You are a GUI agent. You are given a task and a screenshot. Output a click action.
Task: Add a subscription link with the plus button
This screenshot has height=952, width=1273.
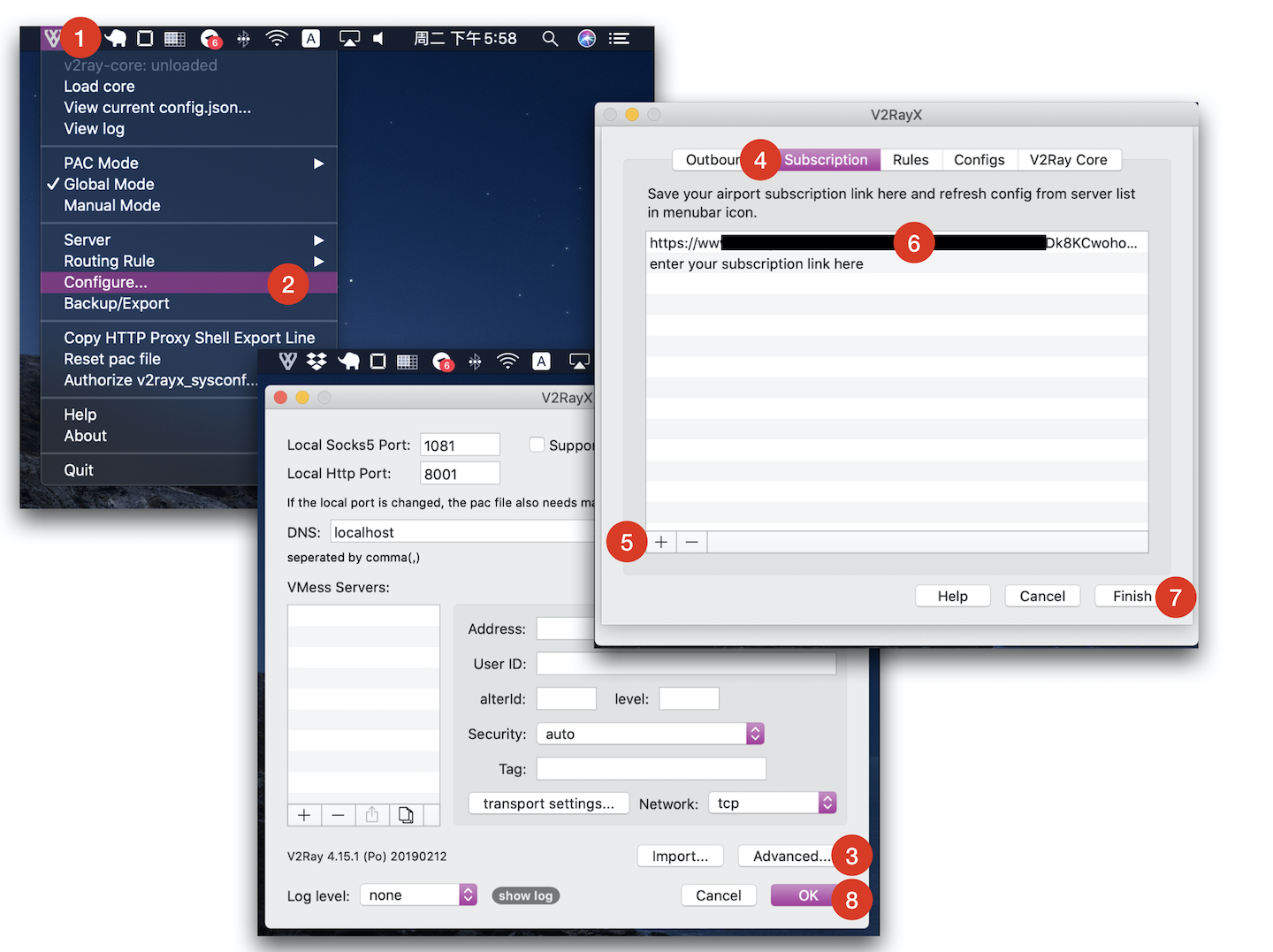tap(661, 542)
